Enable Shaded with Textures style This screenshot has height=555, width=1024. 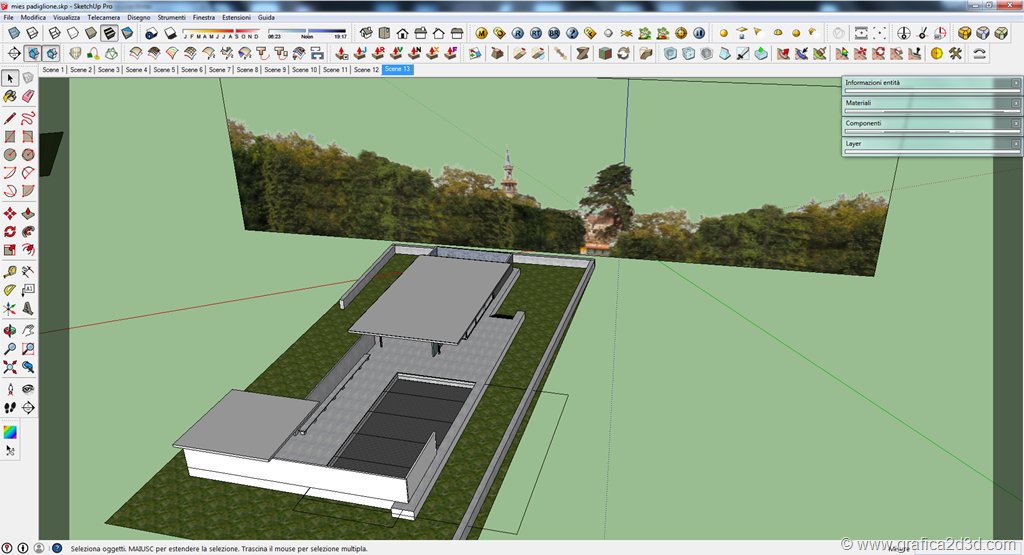[x=109, y=33]
